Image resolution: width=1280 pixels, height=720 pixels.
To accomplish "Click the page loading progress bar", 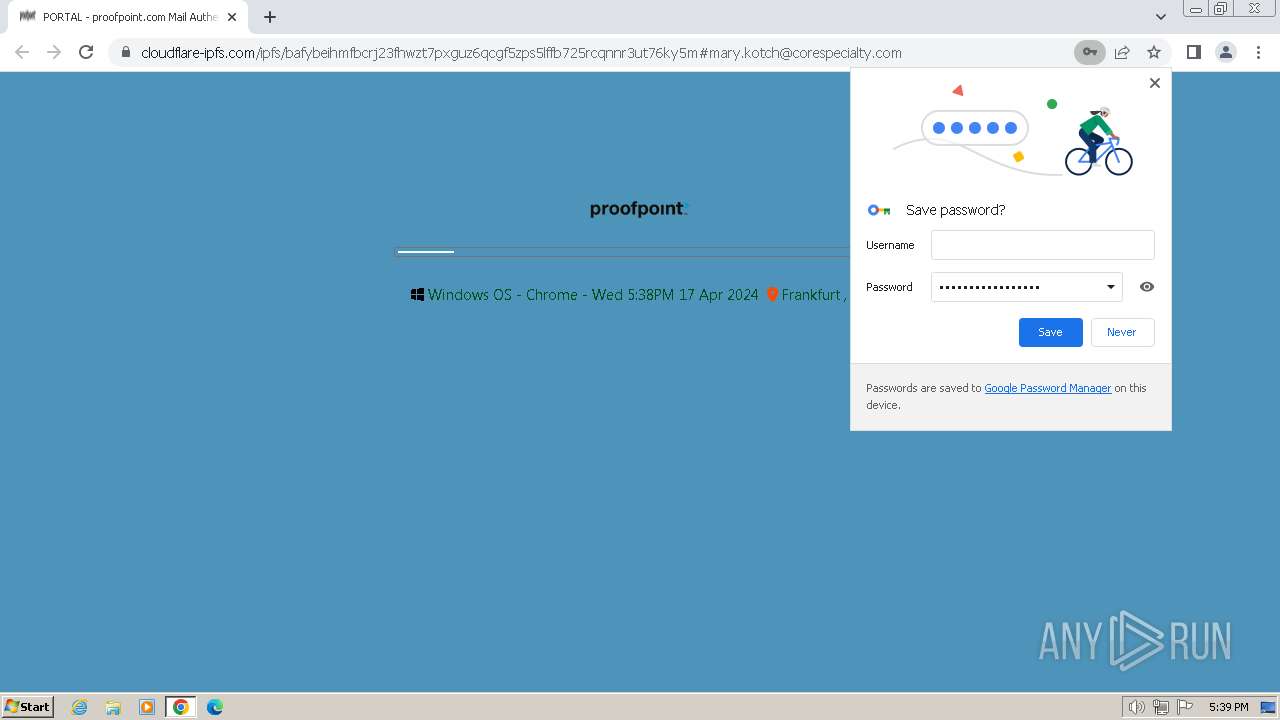I will pyautogui.click(x=622, y=252).
